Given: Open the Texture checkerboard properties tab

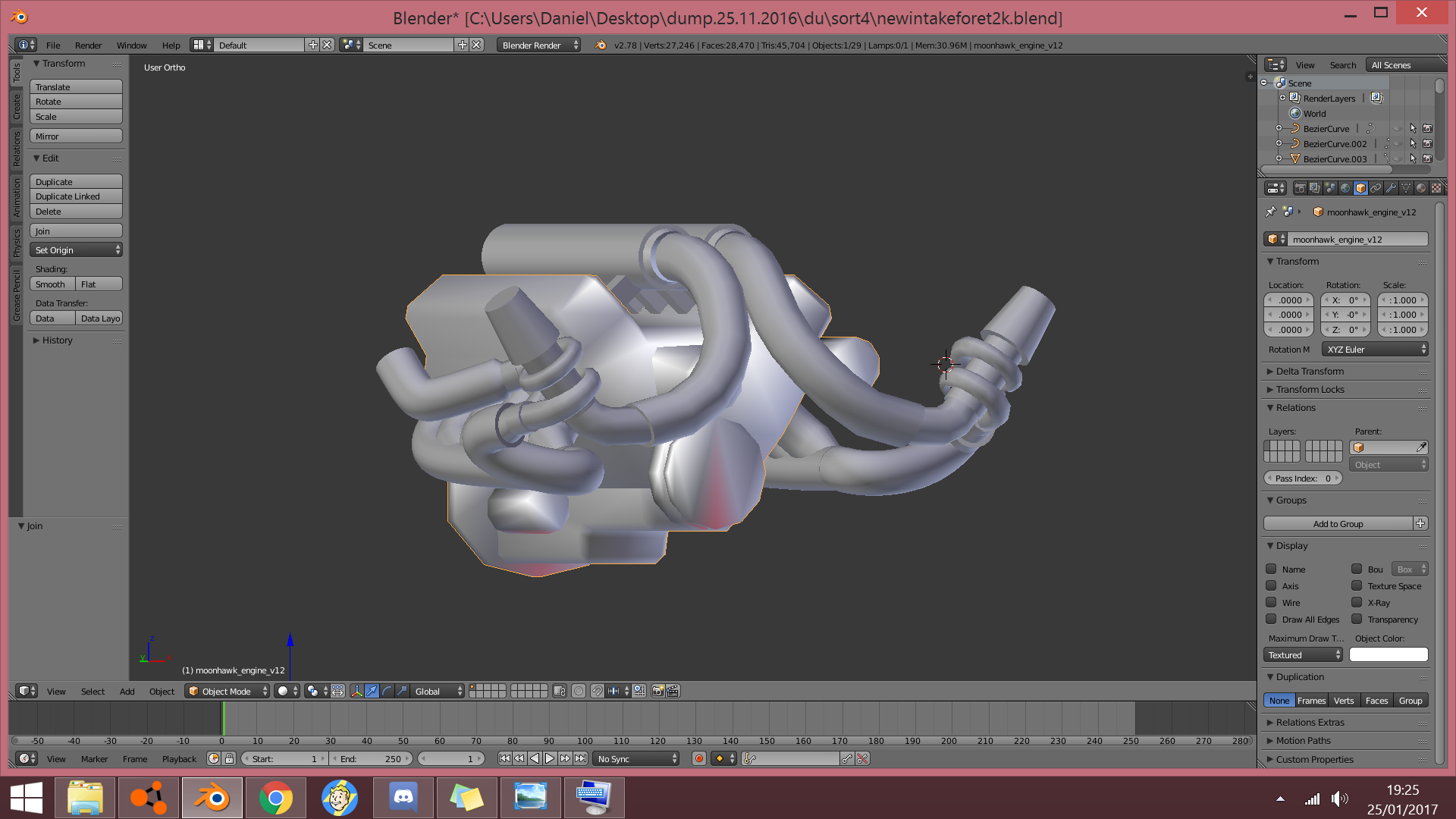Looking at the screenshot, I should click(x=1436, y=188).
